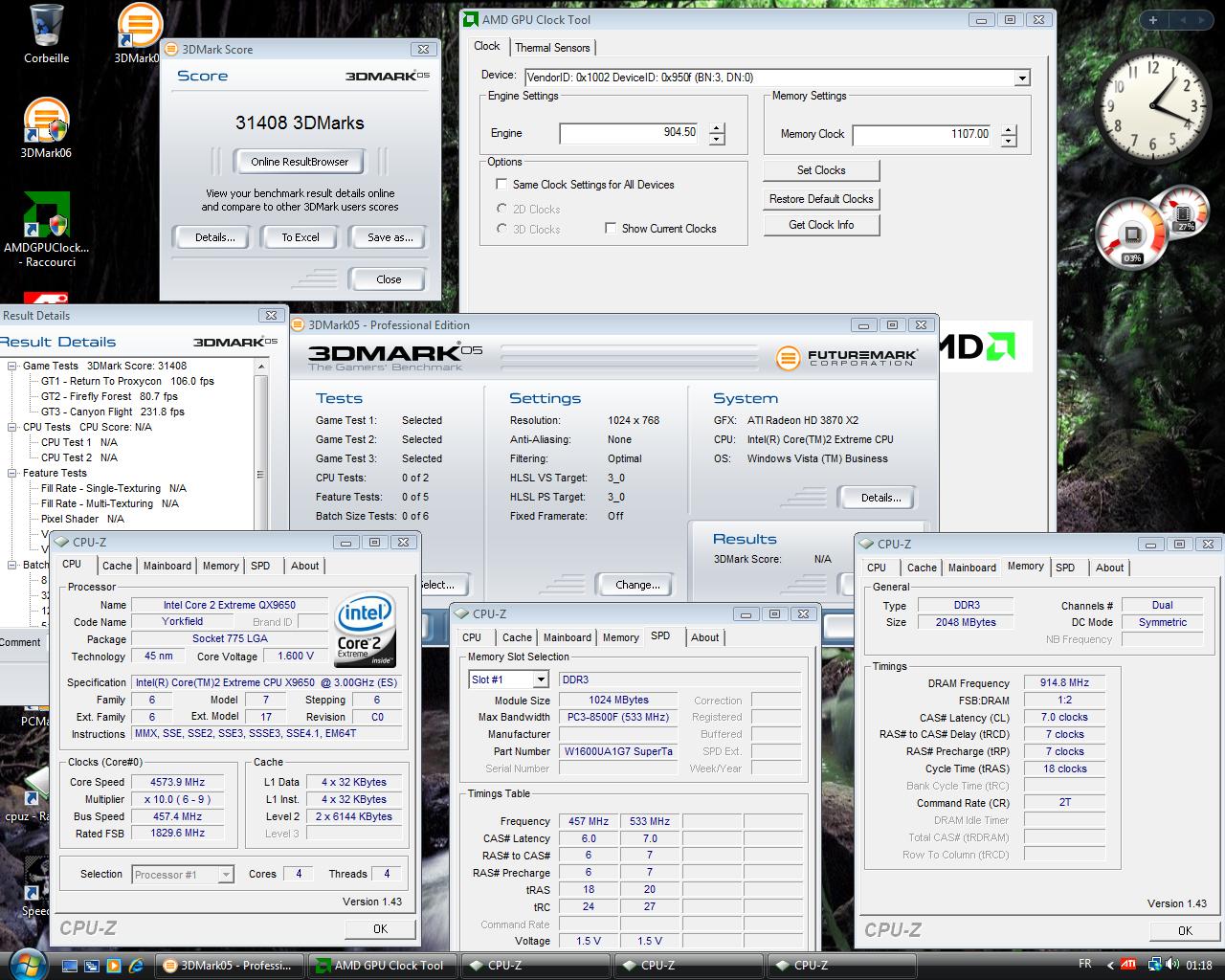Open the network tray icon

pyautogui.click(x=1155, y=965)
